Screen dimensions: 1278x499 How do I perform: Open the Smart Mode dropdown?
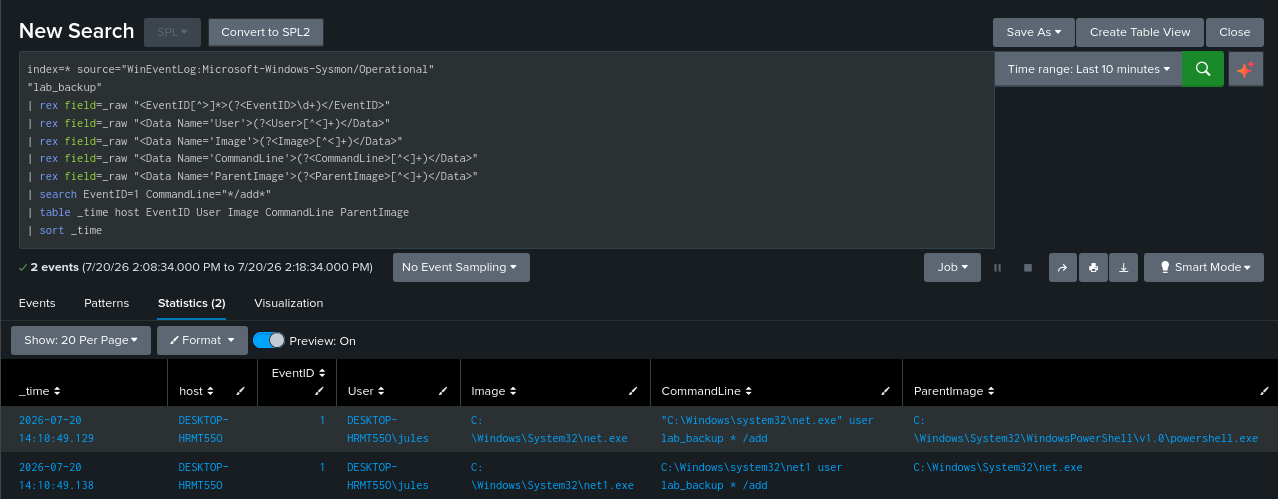[x=1204, y=268]
